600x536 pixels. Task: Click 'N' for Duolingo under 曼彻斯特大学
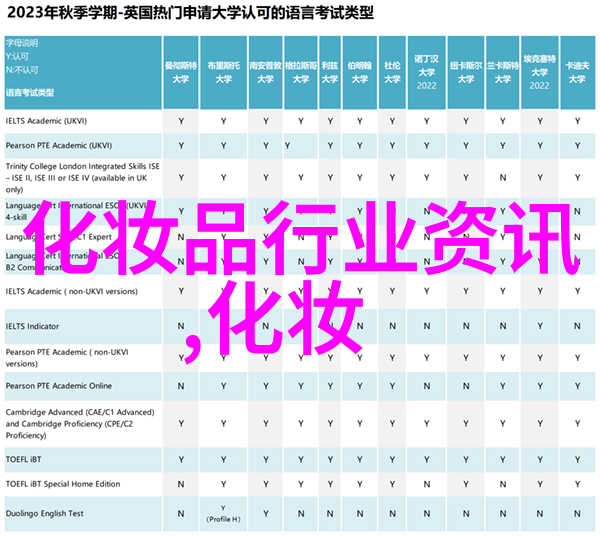181,514
